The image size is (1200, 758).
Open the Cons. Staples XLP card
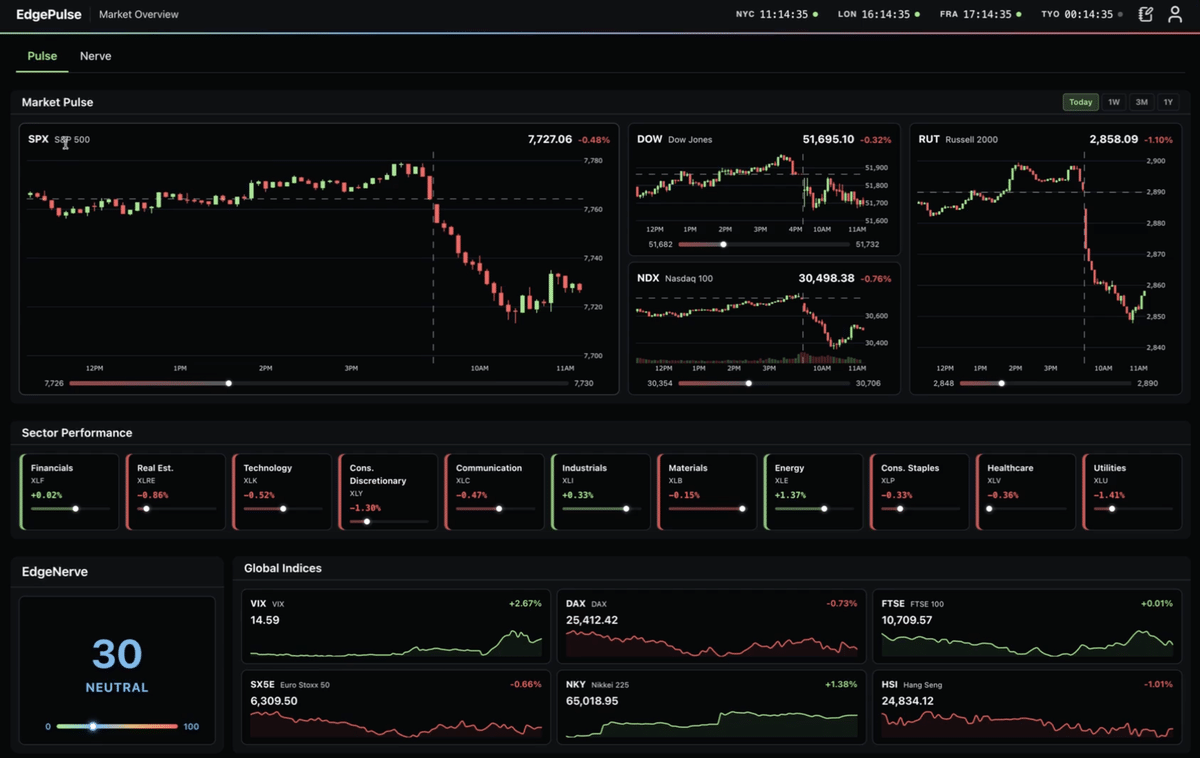click(x=919, y=492)
